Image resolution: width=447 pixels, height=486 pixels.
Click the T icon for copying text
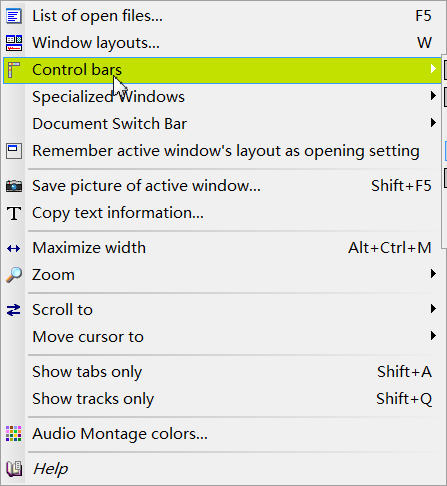point(14,213)
